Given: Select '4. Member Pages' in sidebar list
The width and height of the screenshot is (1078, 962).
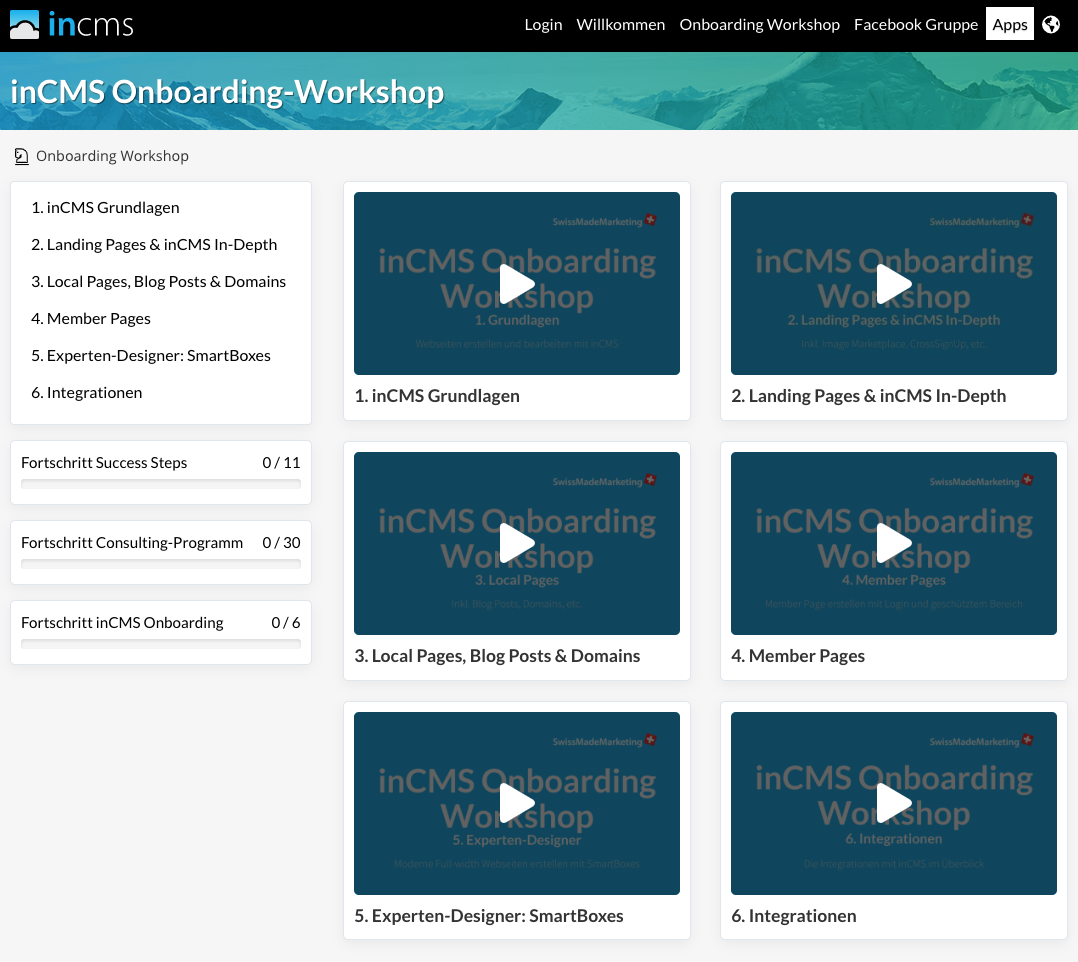Looking at the screenshot, I should tap(91, 319).
